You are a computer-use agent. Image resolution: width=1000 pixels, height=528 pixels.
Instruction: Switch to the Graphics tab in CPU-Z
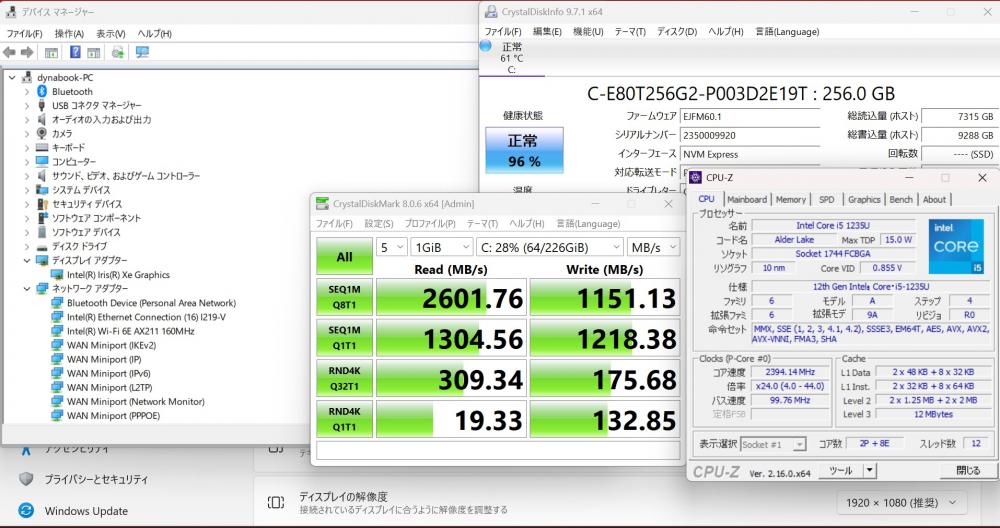864,200
